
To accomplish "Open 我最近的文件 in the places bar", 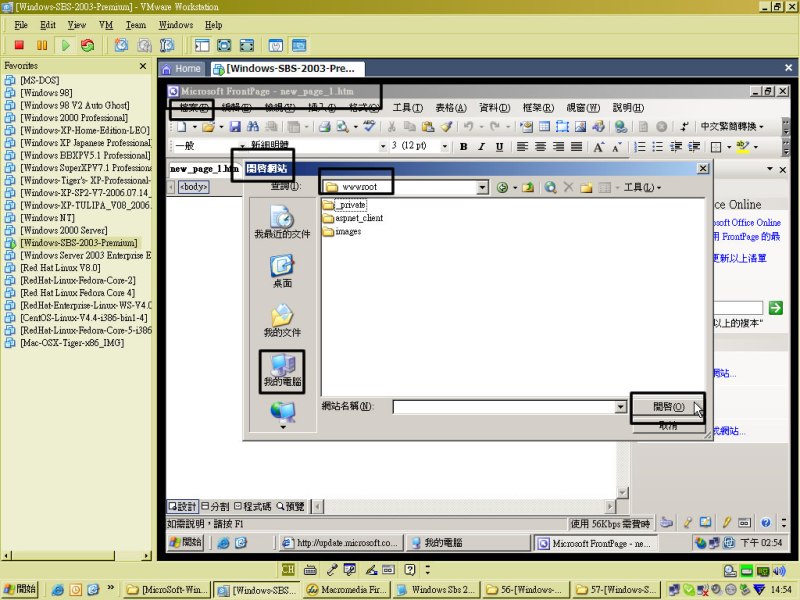I will click(x=282, y=222).
